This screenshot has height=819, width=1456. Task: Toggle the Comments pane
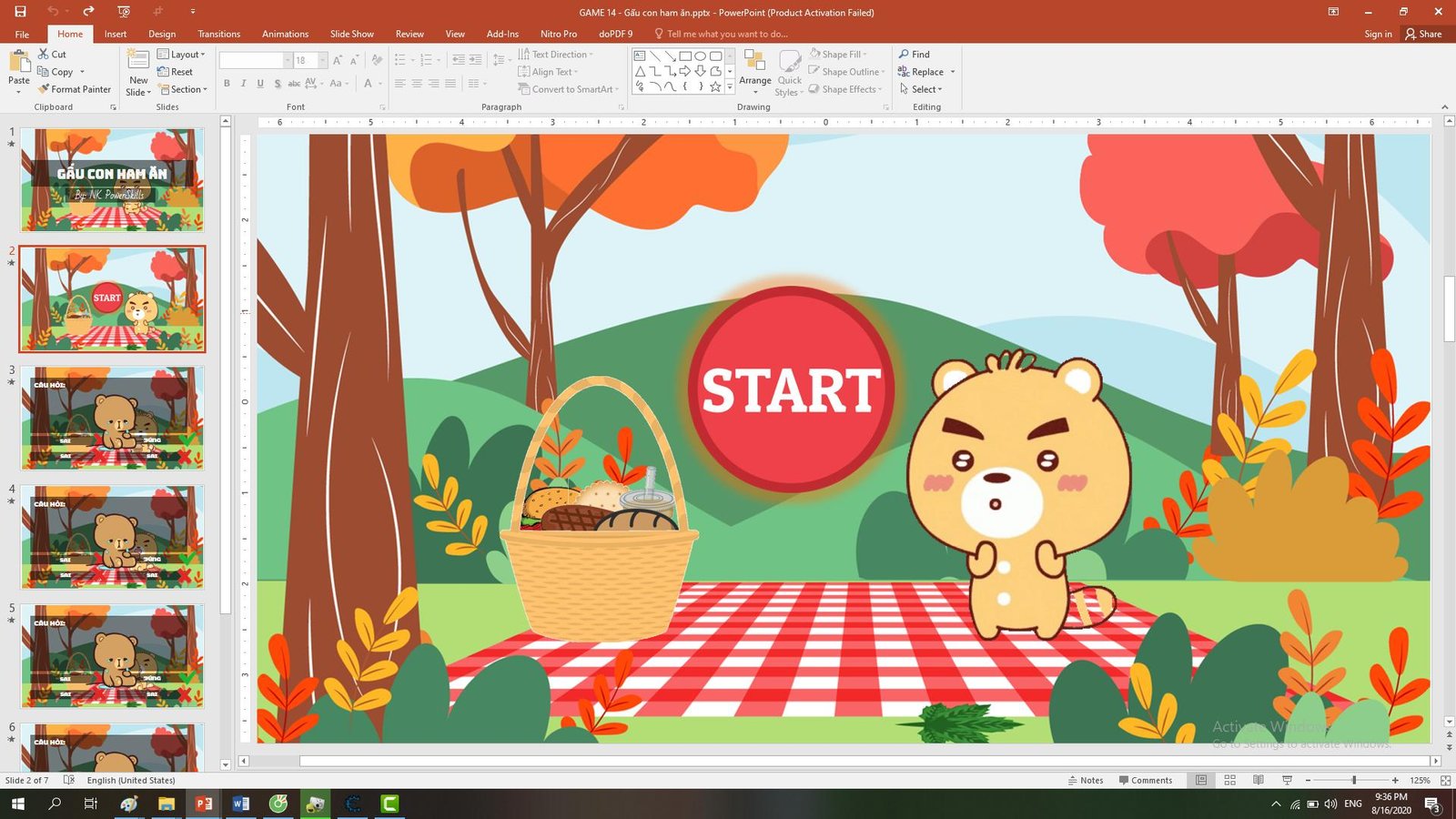pos(1145,780)
